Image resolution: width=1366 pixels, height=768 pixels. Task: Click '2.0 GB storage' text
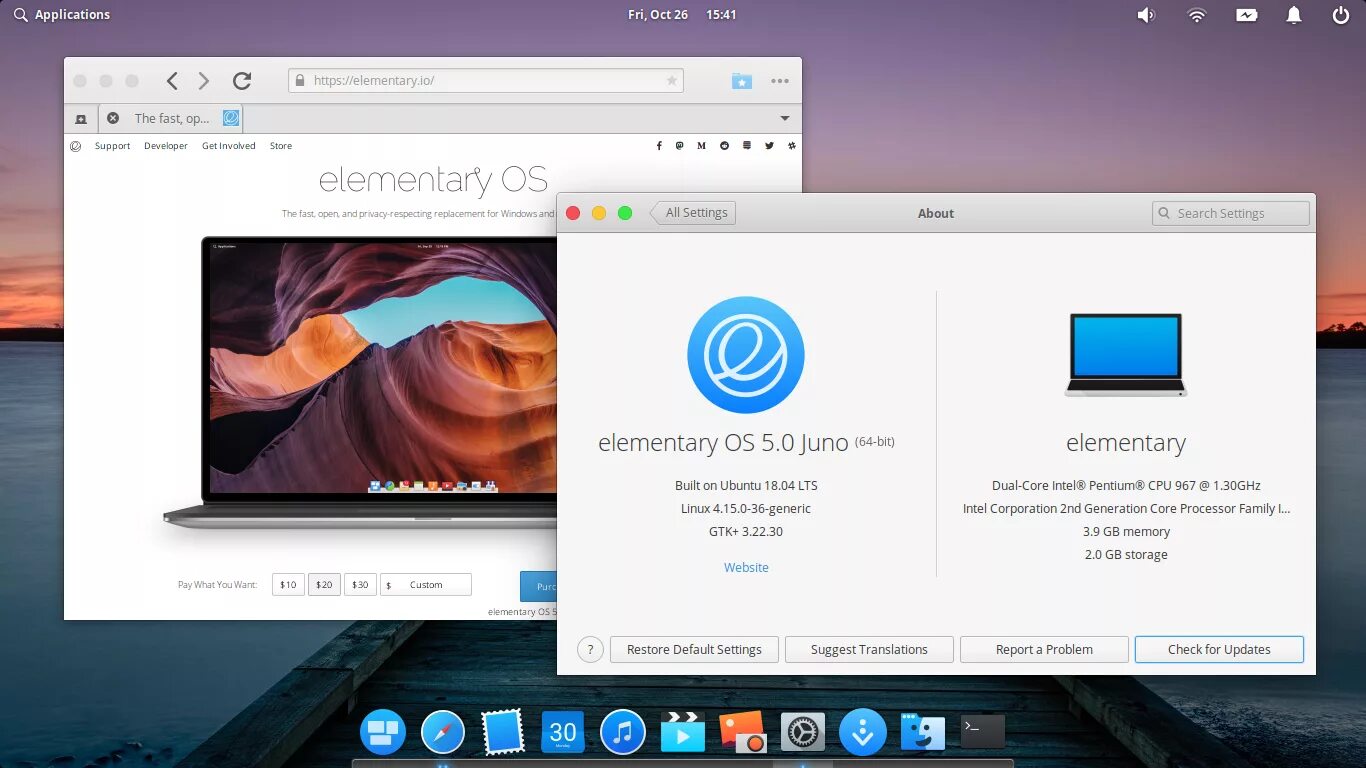(1126, 555)
